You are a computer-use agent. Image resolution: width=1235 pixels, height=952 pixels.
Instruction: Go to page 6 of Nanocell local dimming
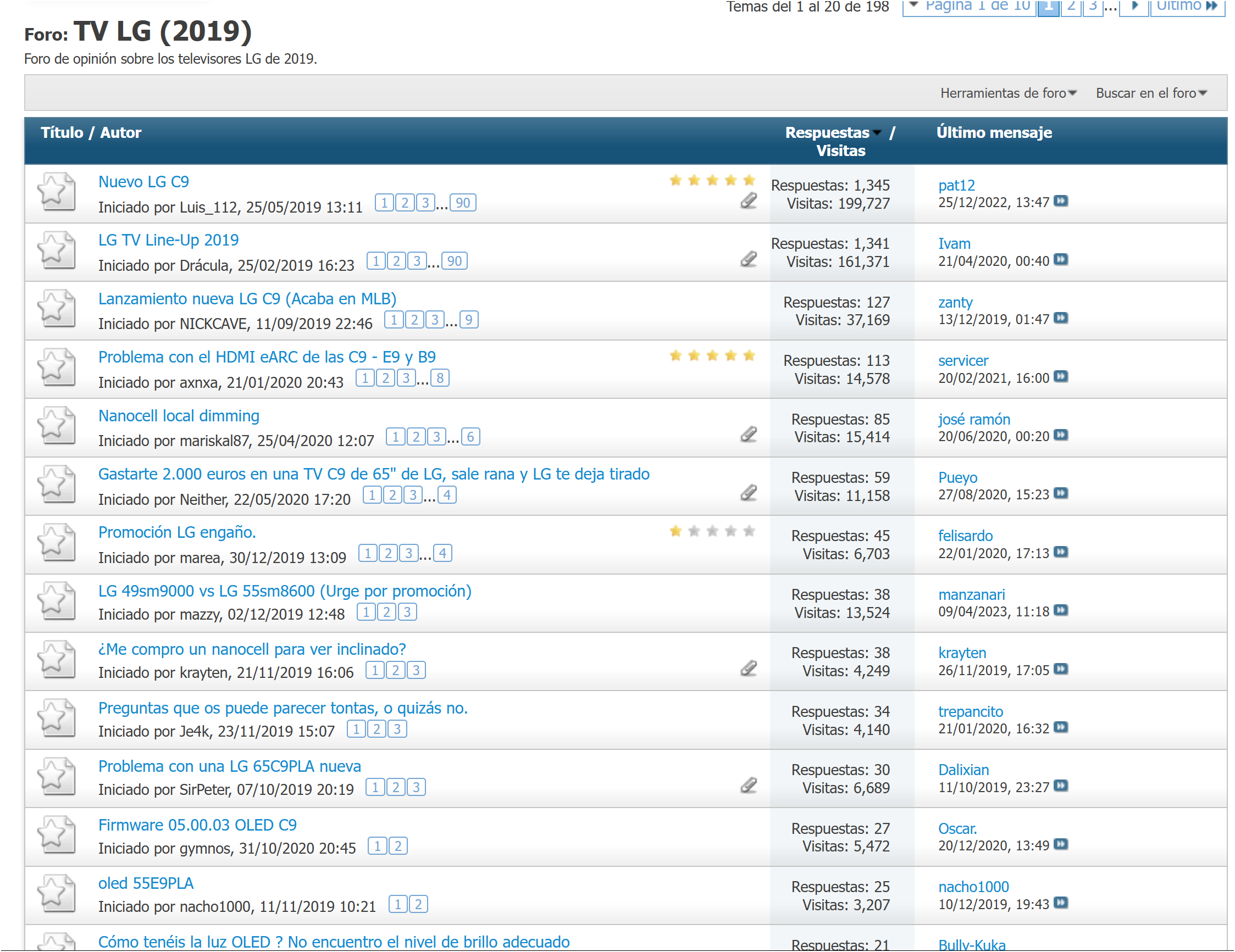(470, 437)
